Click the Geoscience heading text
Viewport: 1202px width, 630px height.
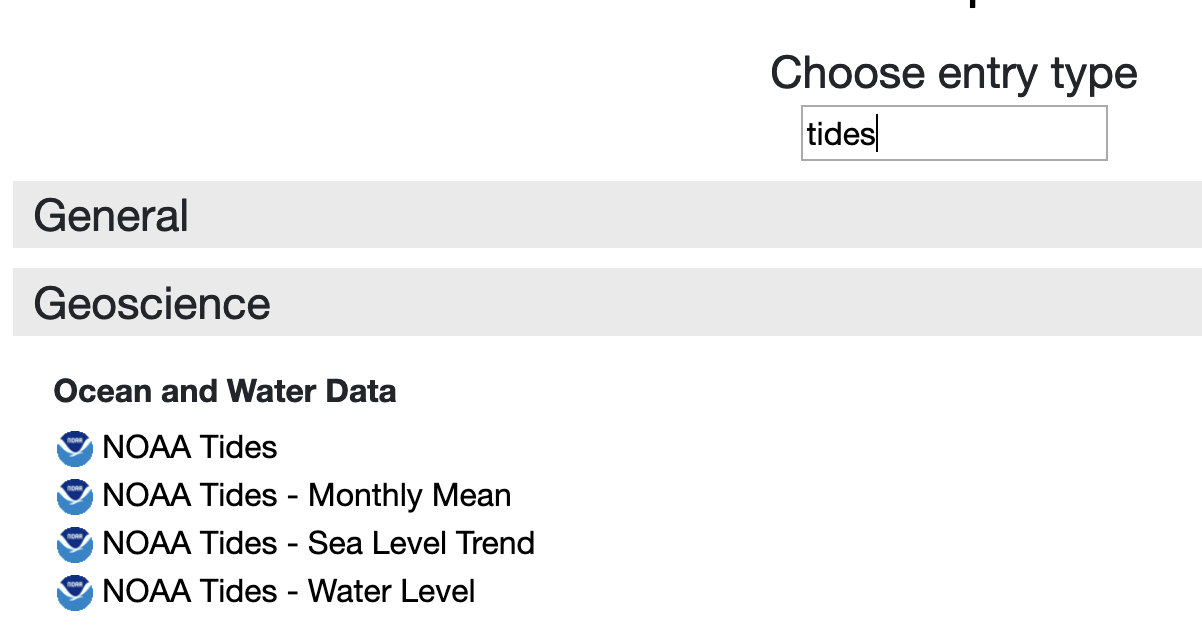(152, 303)
